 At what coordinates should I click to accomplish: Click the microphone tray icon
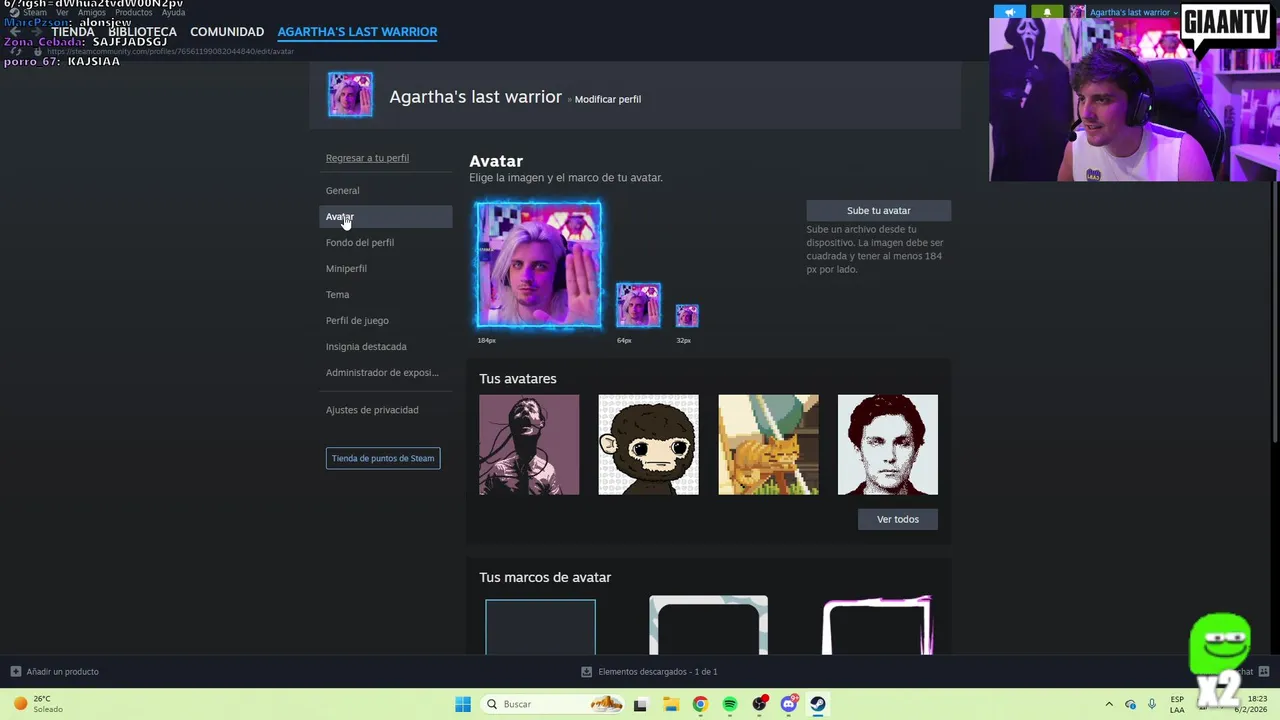click(1152, 704)
